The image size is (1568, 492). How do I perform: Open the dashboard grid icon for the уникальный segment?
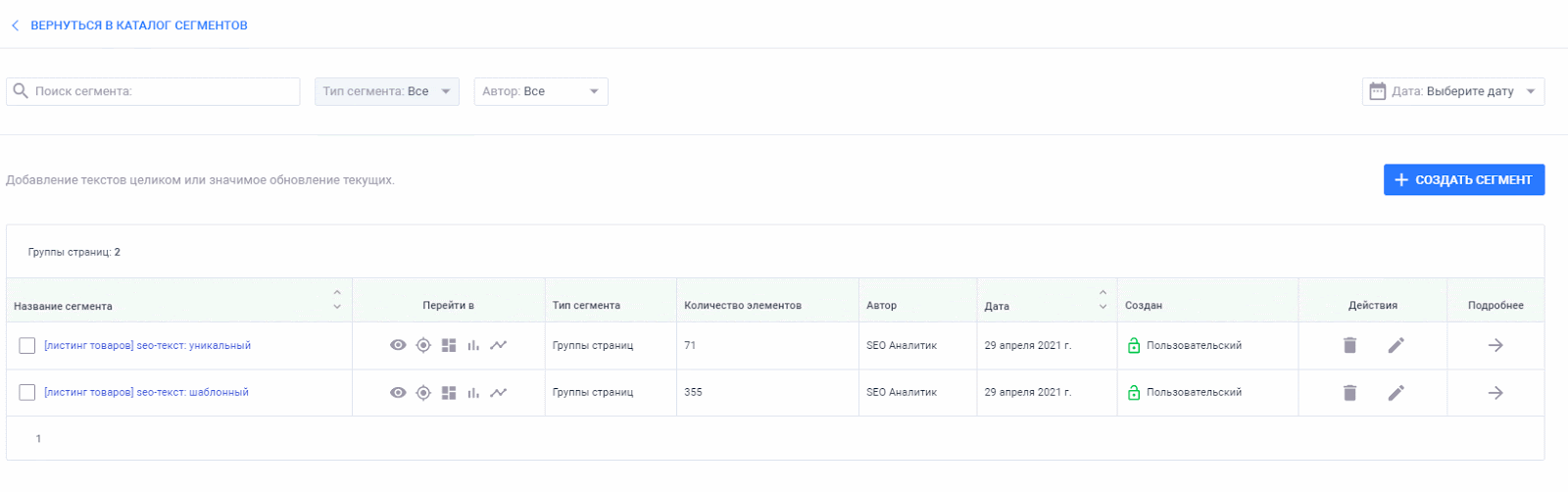(x=449, y=345)
